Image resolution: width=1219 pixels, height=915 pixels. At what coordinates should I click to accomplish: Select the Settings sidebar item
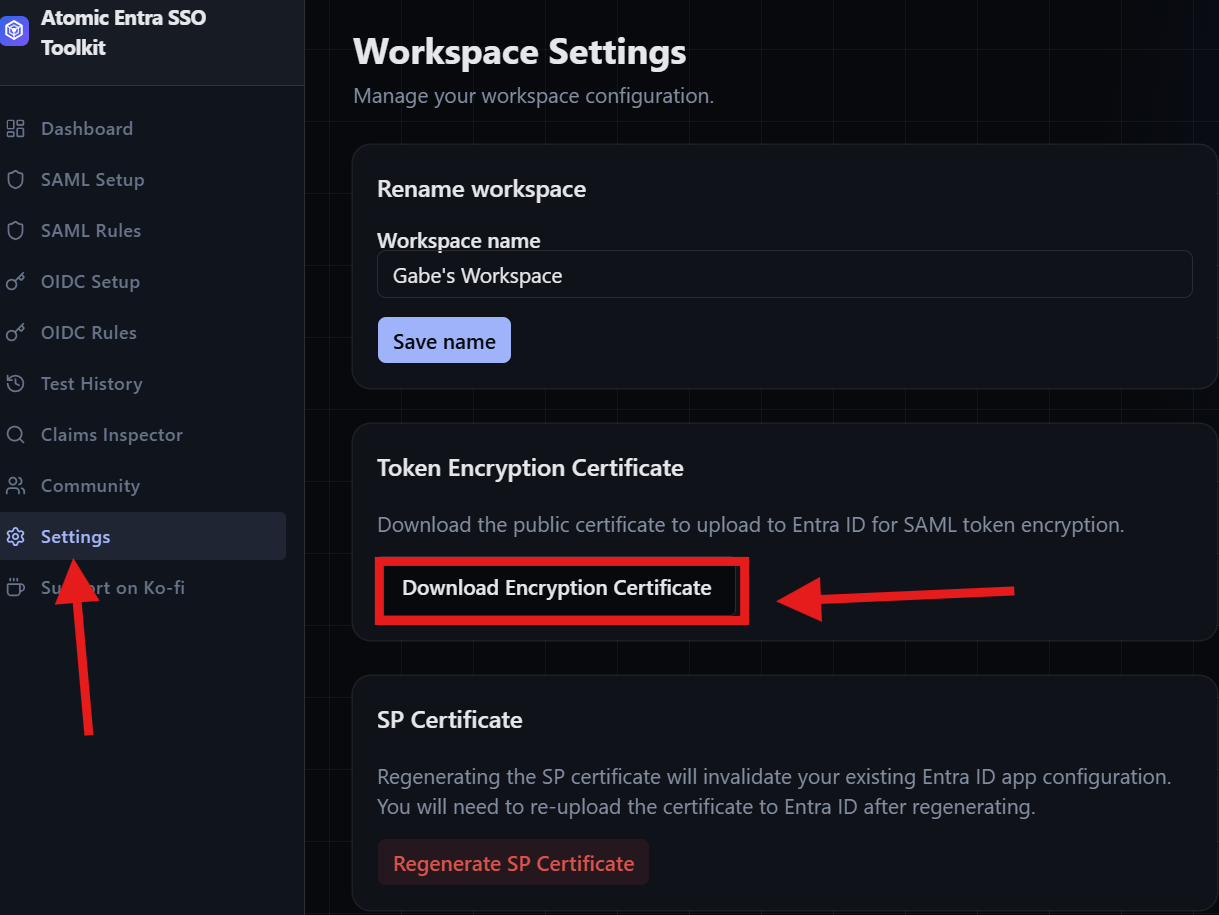click(x=143, y=537)
